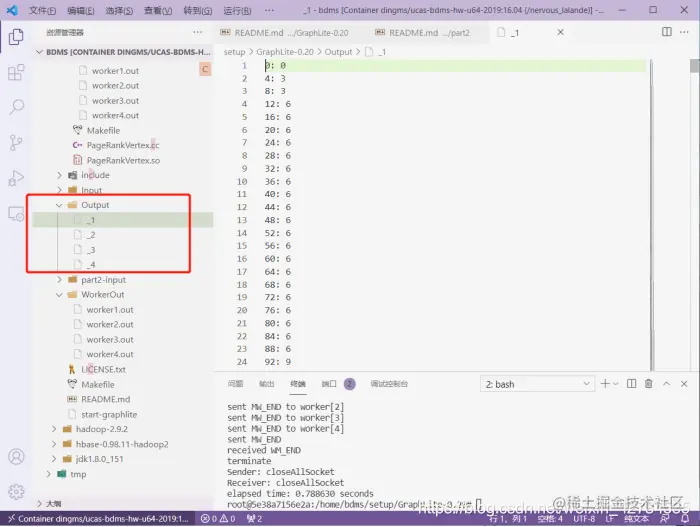Expand the hbase-0.98.11-hadoop2 folder

[54, 444]
